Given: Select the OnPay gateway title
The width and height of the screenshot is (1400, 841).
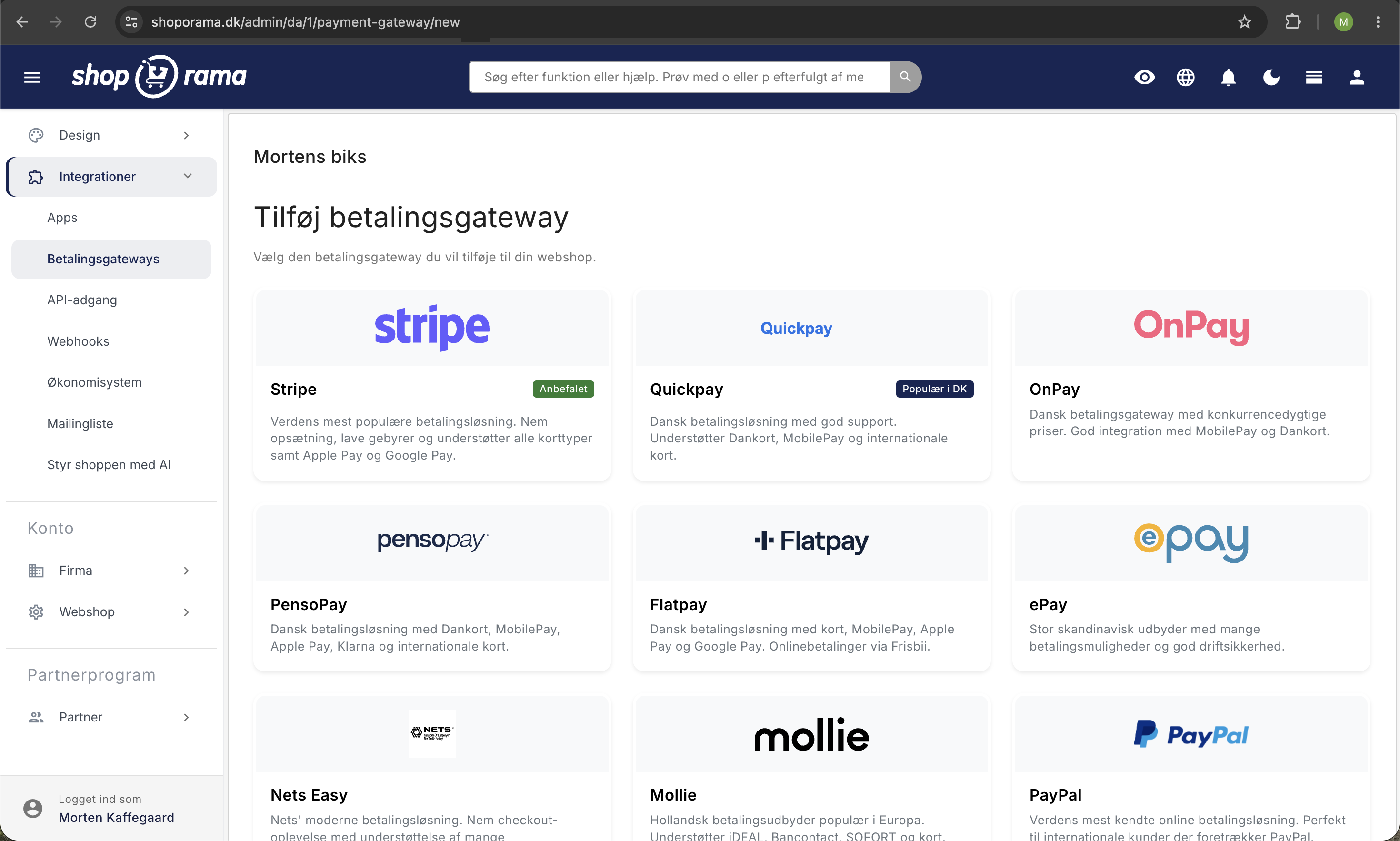Looking at the screenshot, I should point(1054,390).
